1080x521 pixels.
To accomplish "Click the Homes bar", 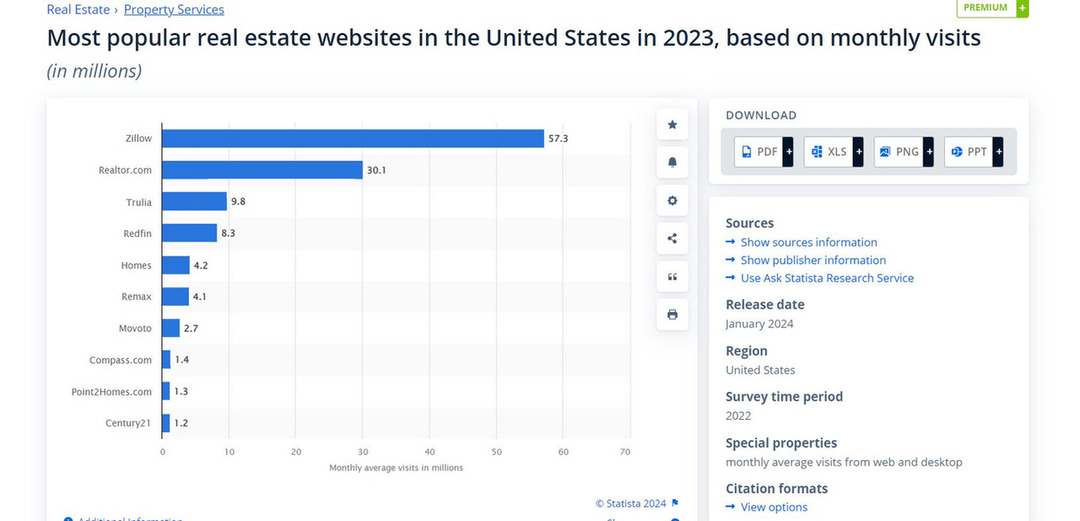I will [x=176, y=265].
